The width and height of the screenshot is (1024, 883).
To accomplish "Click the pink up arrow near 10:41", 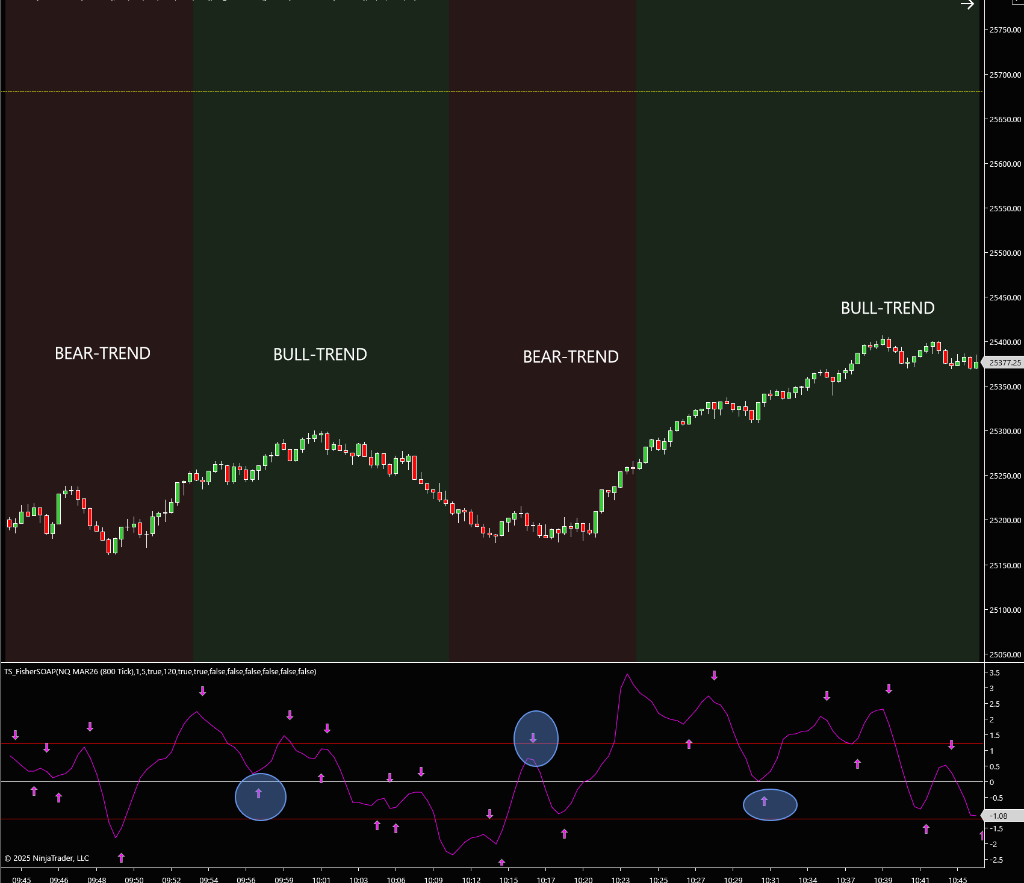I will [926, 829].
